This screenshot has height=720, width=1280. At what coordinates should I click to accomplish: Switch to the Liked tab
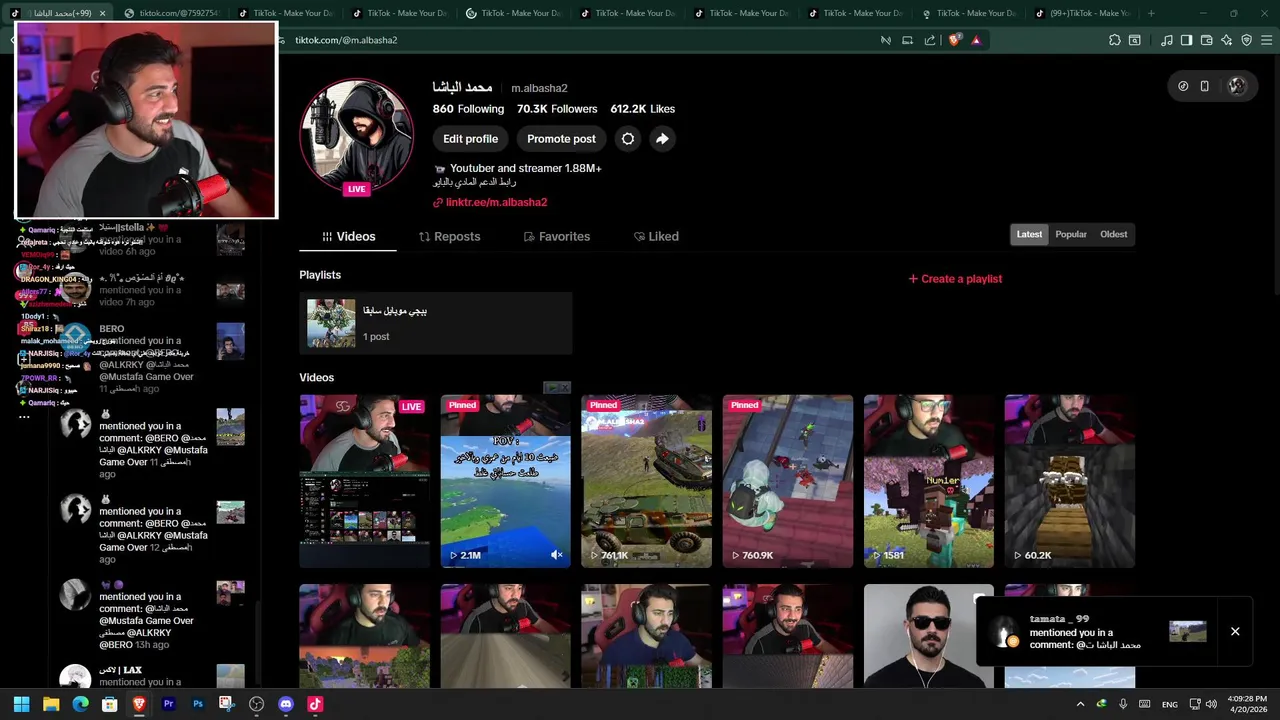click(x=656, y=237)
